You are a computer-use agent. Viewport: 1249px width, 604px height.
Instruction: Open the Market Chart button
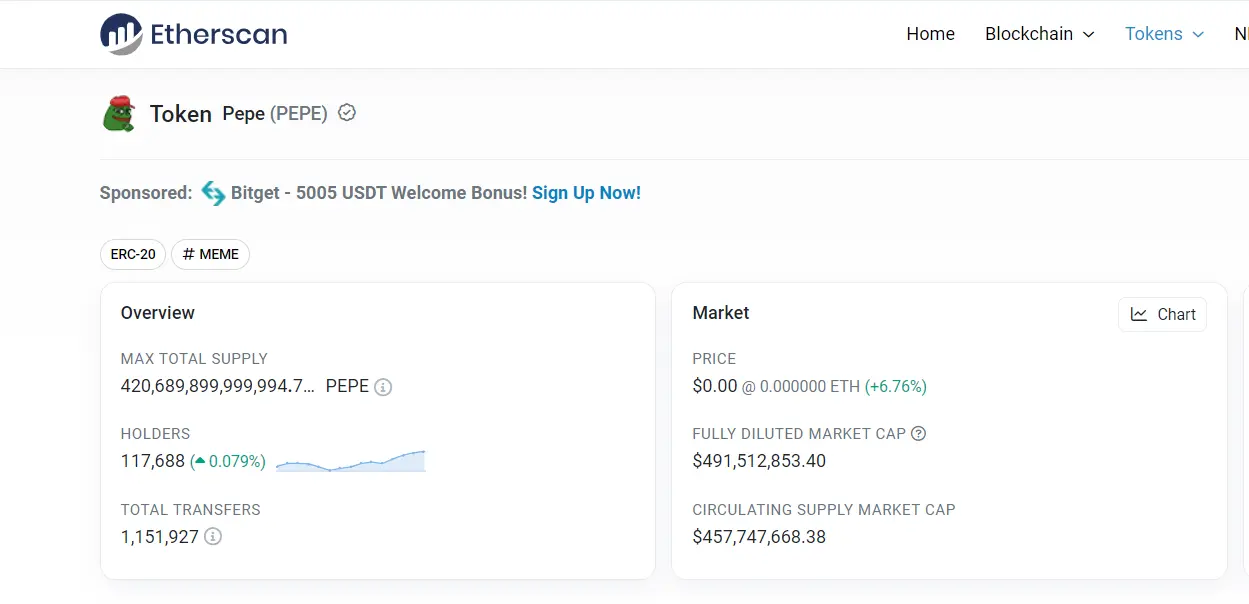pos(1162,314)
